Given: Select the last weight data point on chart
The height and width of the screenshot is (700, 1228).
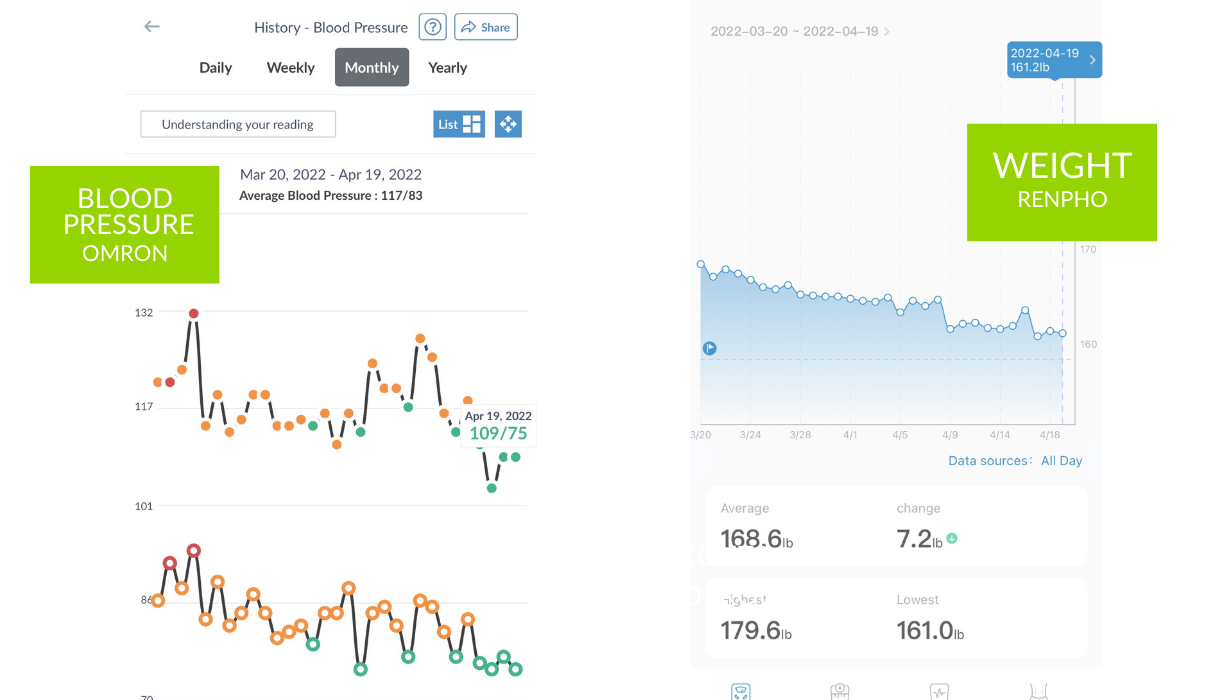Looking at the screenshot, I should click(x=1062, y=333).
